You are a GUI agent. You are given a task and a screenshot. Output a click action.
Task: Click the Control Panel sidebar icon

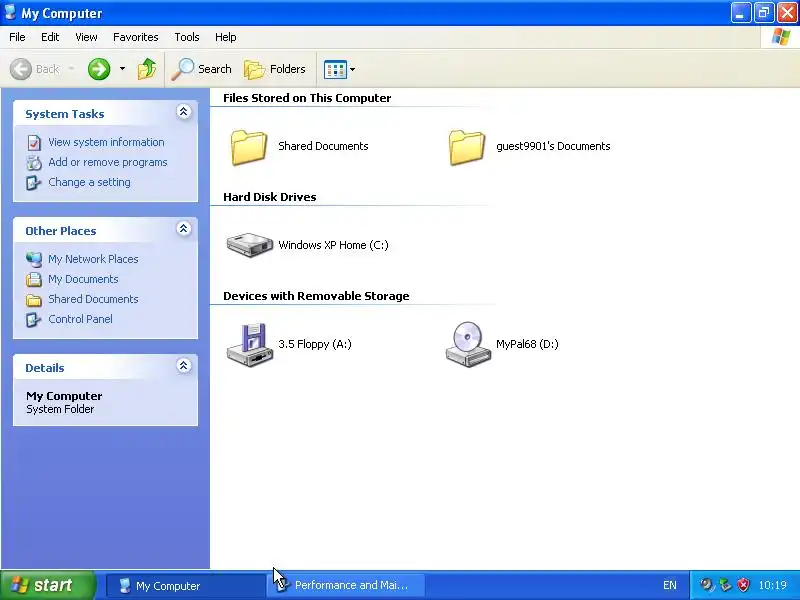click(x=34, y=320)
